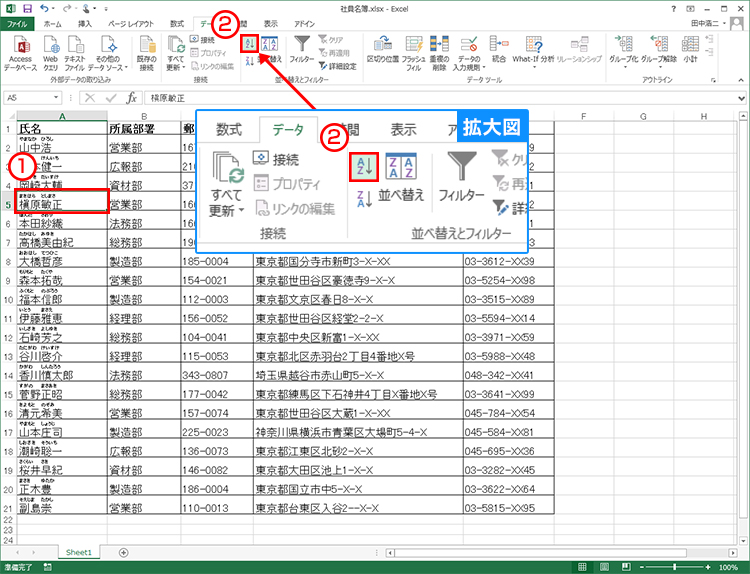Switch to the ページレイアウト ribbon tab
This screenshot has width=750, height=574.
130,21
